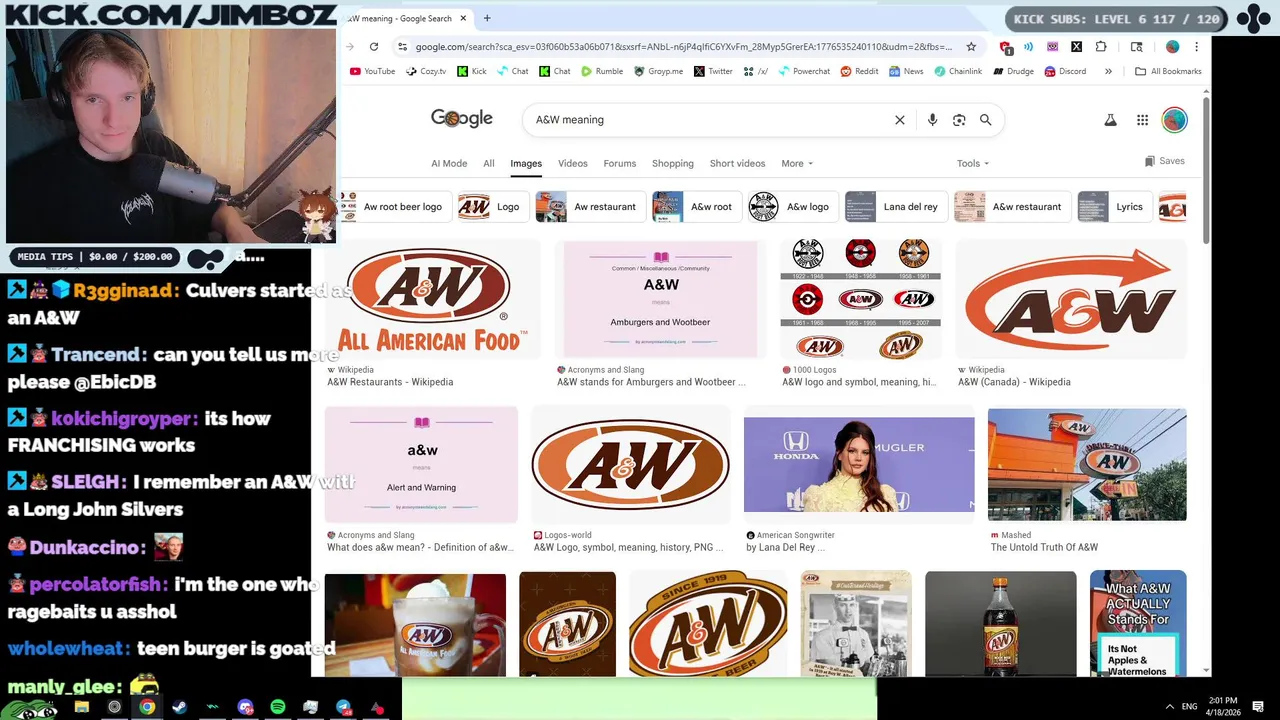Image resolution: width=1280 pixels, height=720 pixels.
Task: Filter by the Aw root beer logo chip
Action: [x=396, y=207]
